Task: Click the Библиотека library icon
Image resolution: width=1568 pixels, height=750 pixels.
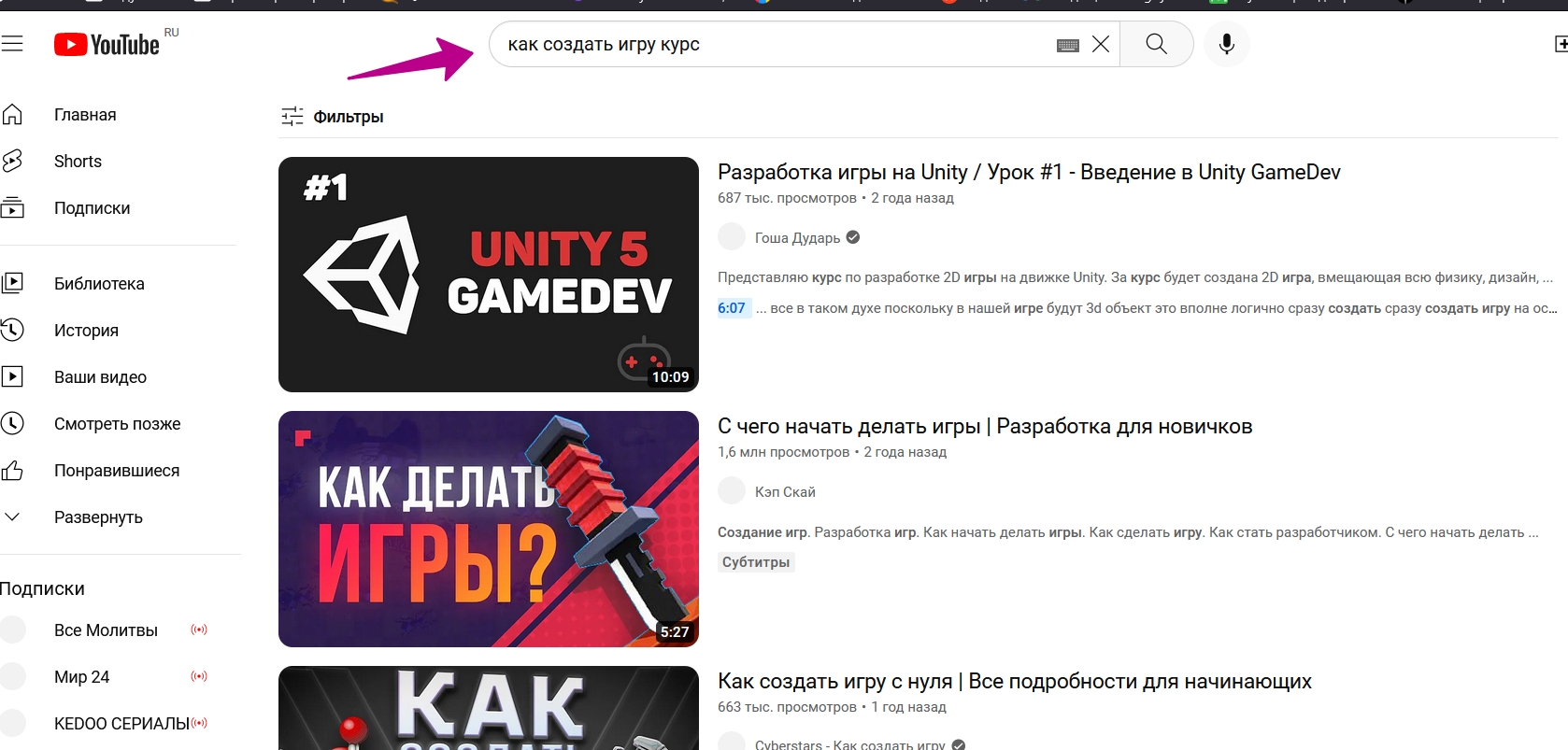Action: point(12,283)
